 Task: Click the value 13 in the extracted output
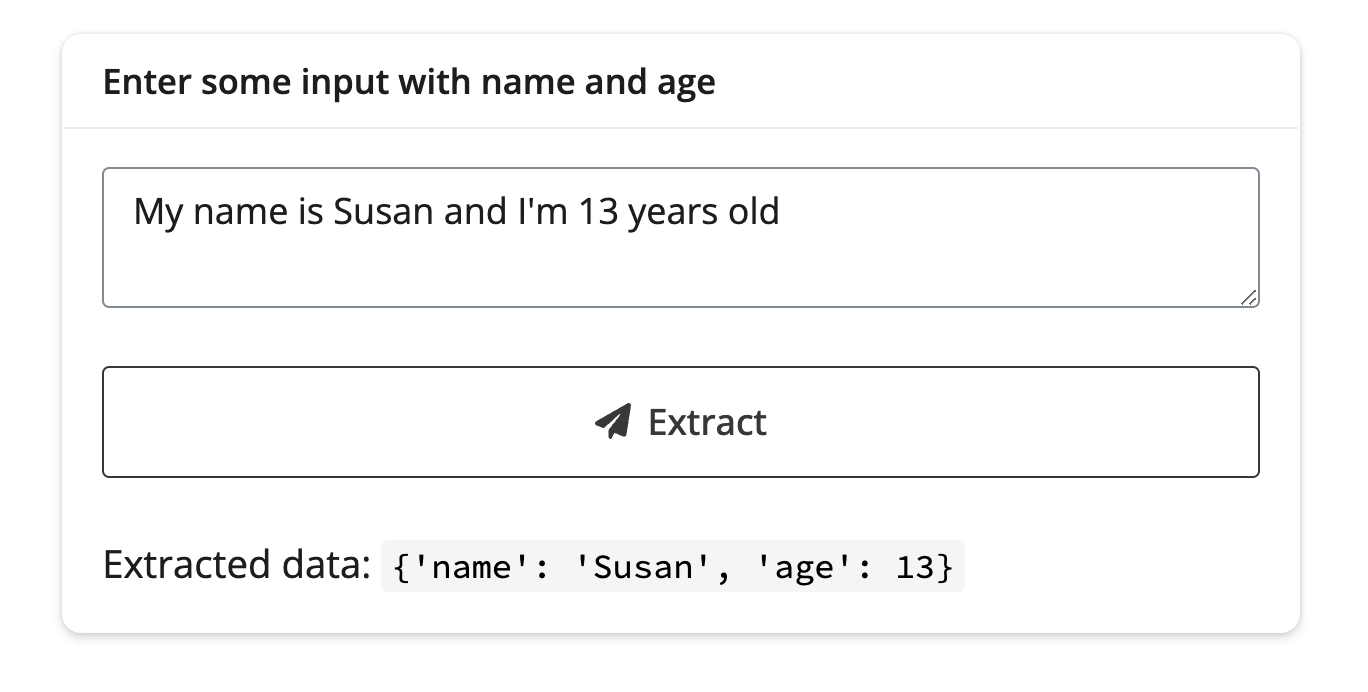point(914,567)
